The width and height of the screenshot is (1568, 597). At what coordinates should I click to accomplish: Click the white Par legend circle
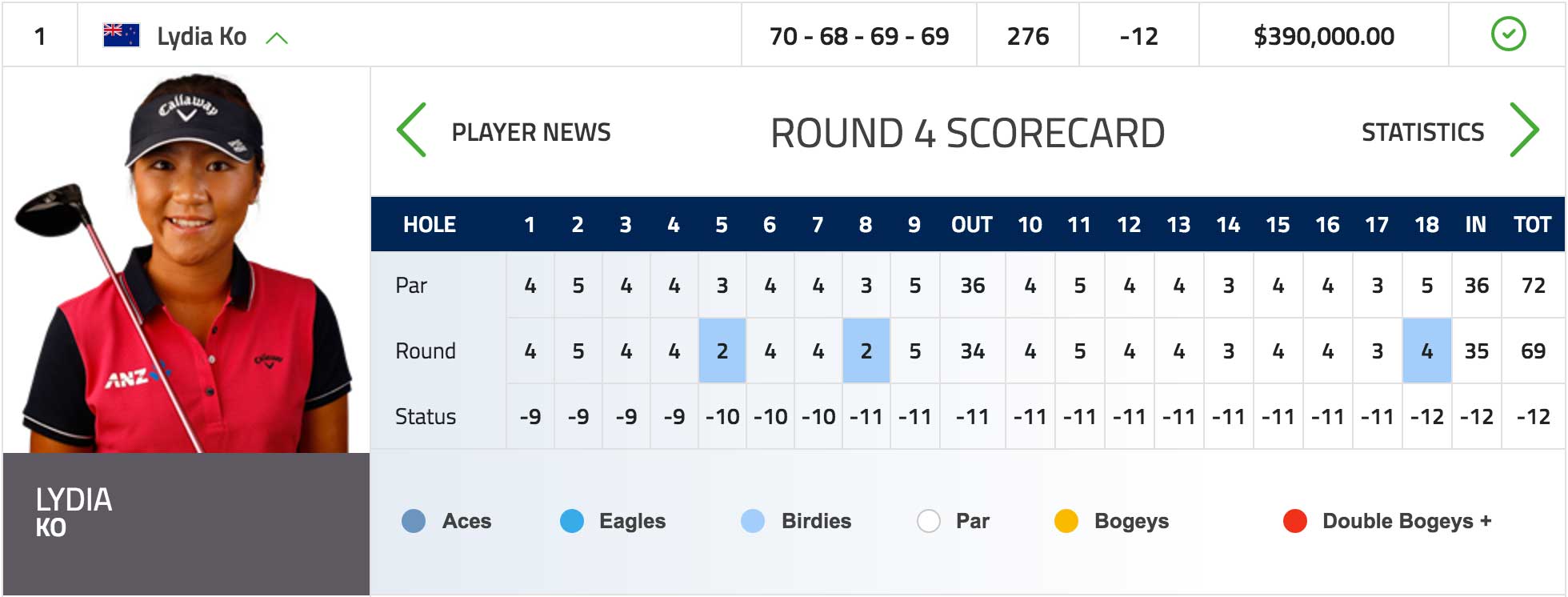click(929, 521)
